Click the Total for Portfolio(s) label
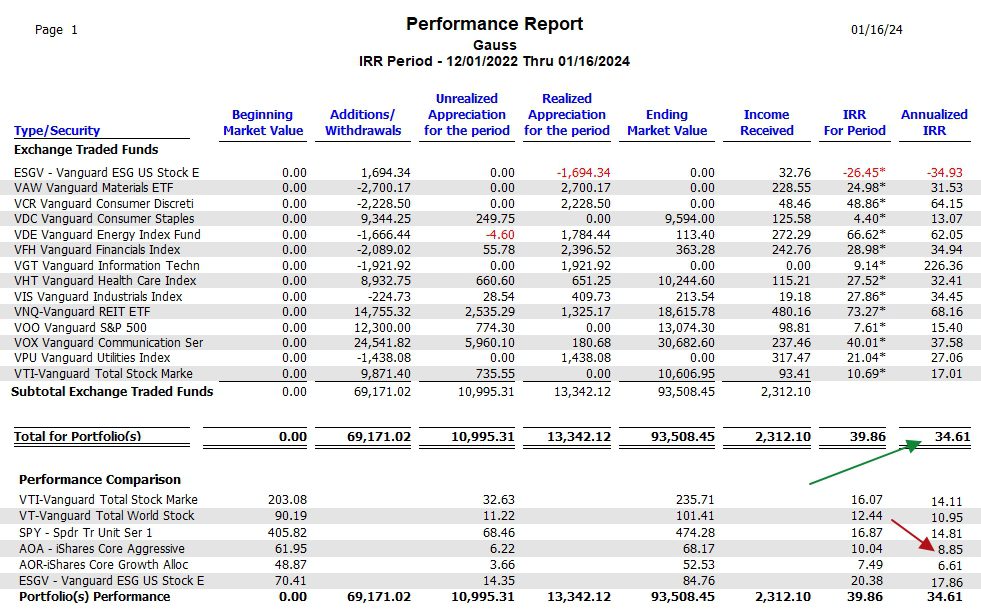The image size is (981, 612). pos(78,437)
